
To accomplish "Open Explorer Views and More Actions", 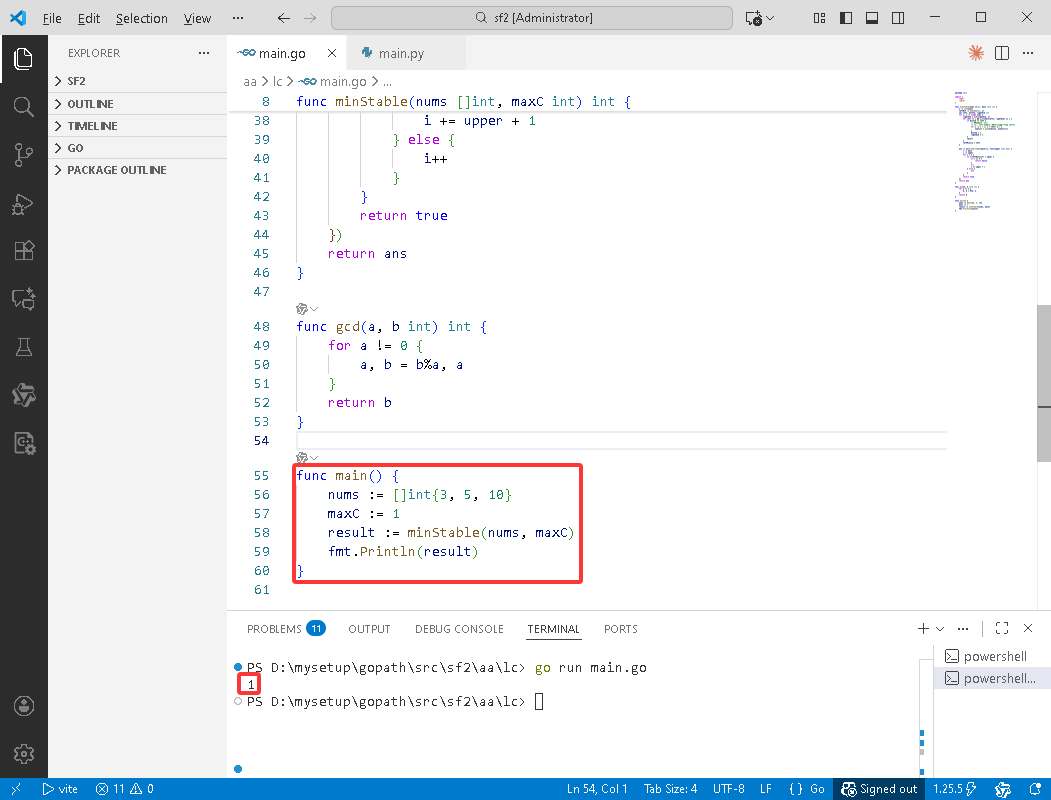I will [x=204, y=53].
